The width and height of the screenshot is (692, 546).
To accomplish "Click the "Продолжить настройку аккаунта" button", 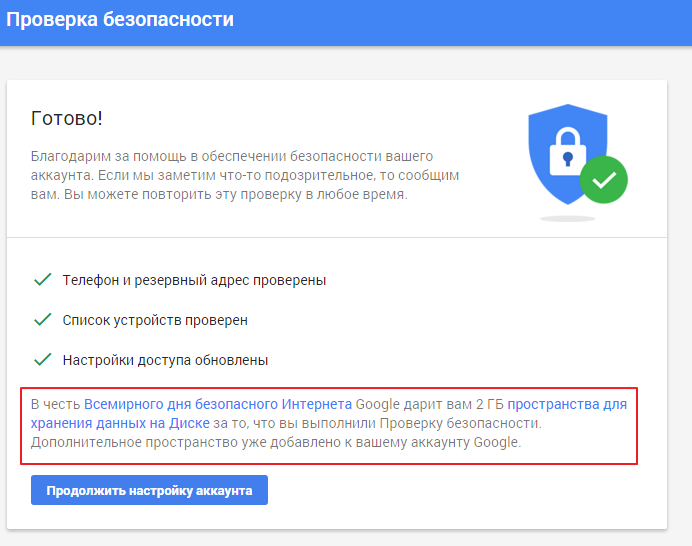I will [x=149, y=490].
